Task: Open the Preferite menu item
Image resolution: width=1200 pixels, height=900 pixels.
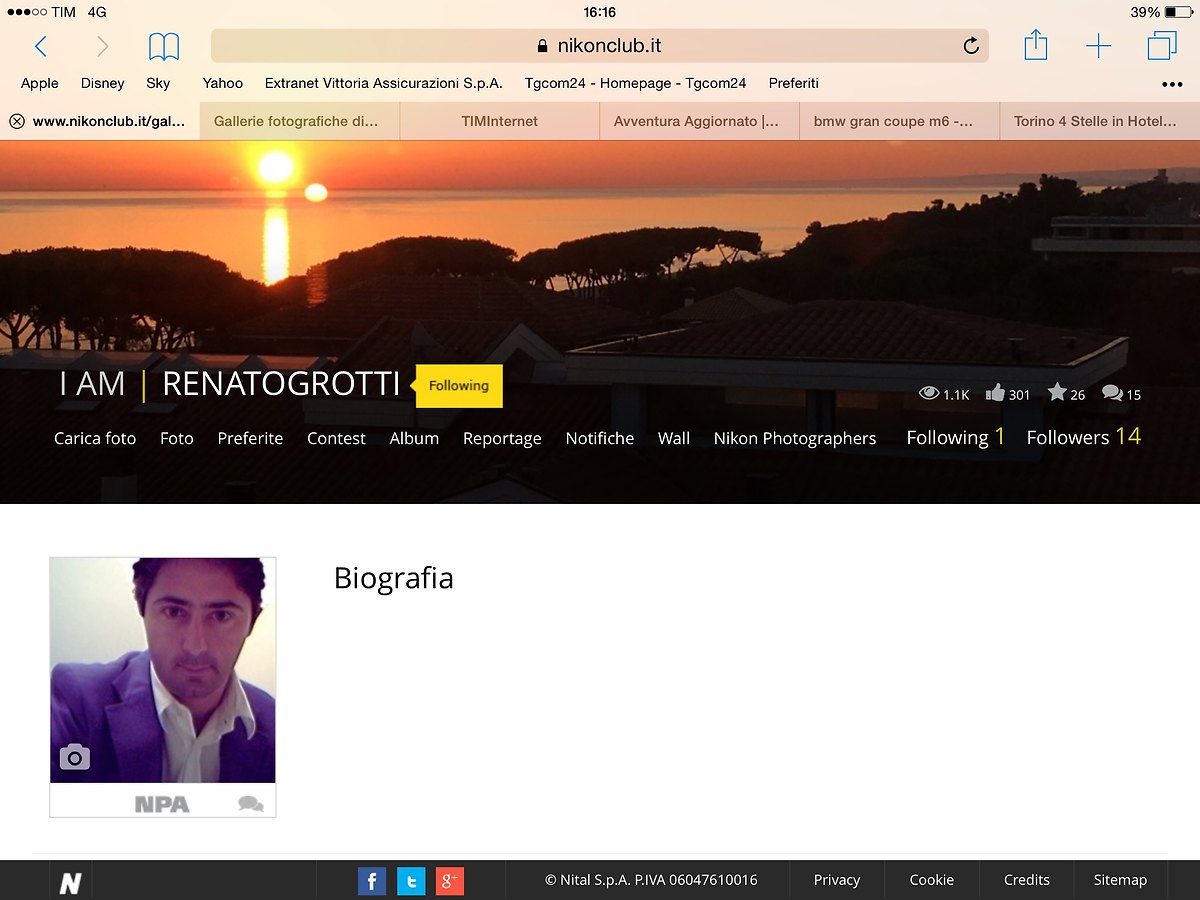Action: click(x=250, y=438)
